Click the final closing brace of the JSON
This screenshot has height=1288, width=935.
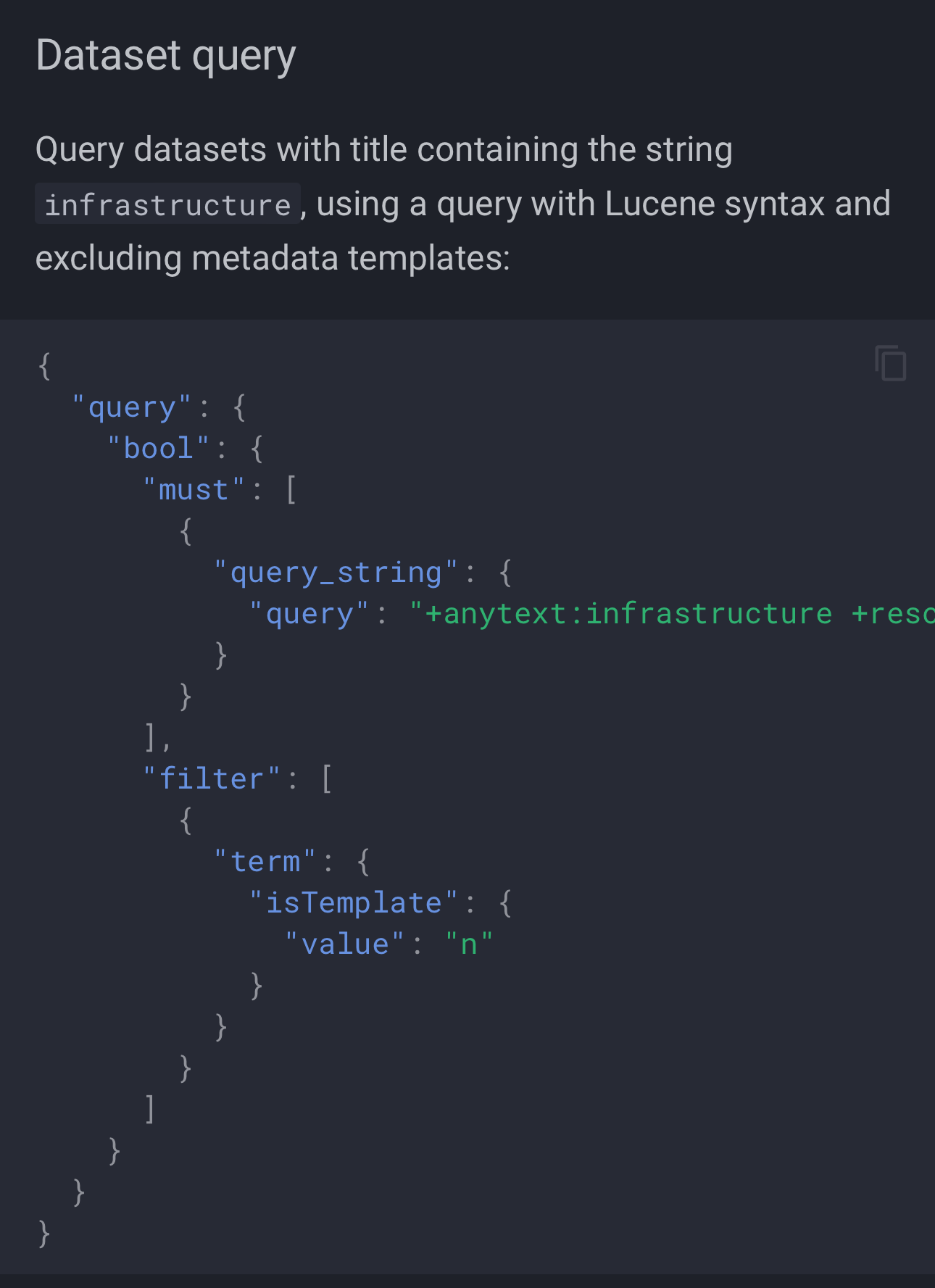pos(44,1233)
